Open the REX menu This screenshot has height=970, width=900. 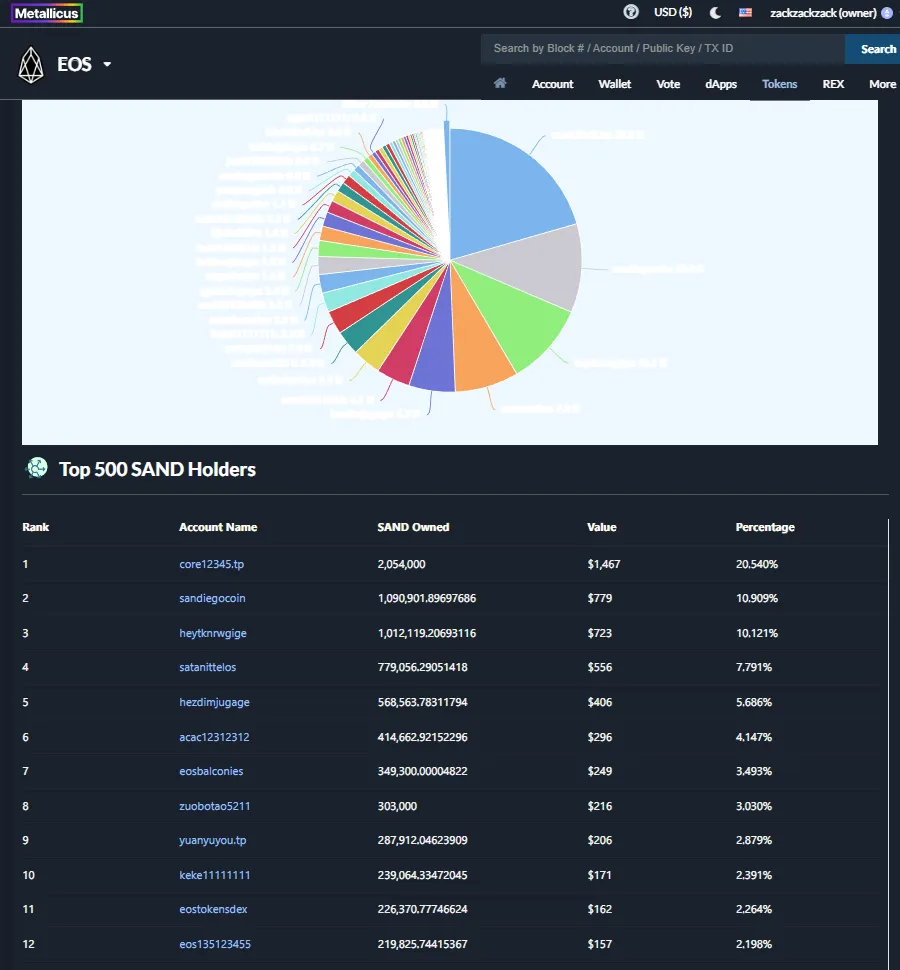833,84
